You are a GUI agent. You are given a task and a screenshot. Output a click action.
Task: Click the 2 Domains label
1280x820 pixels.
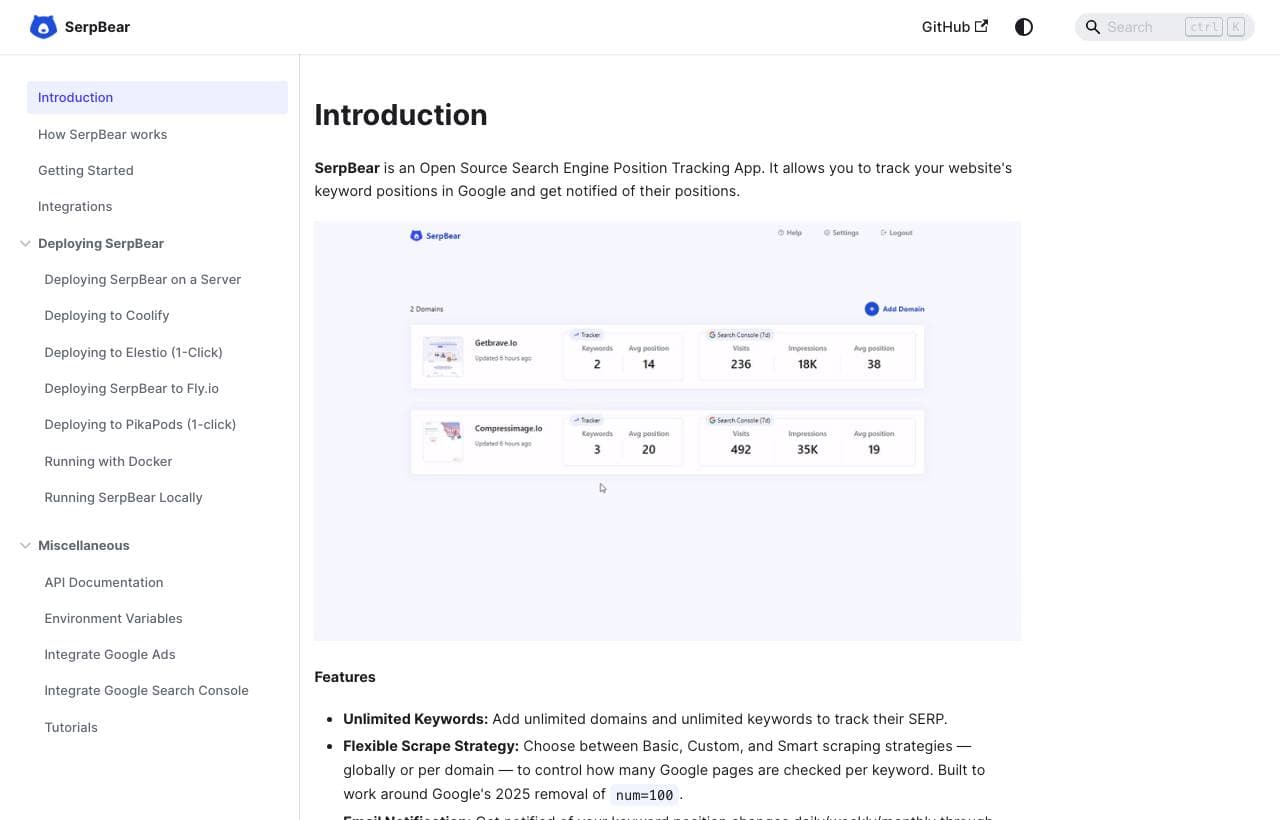coord(427,309)
